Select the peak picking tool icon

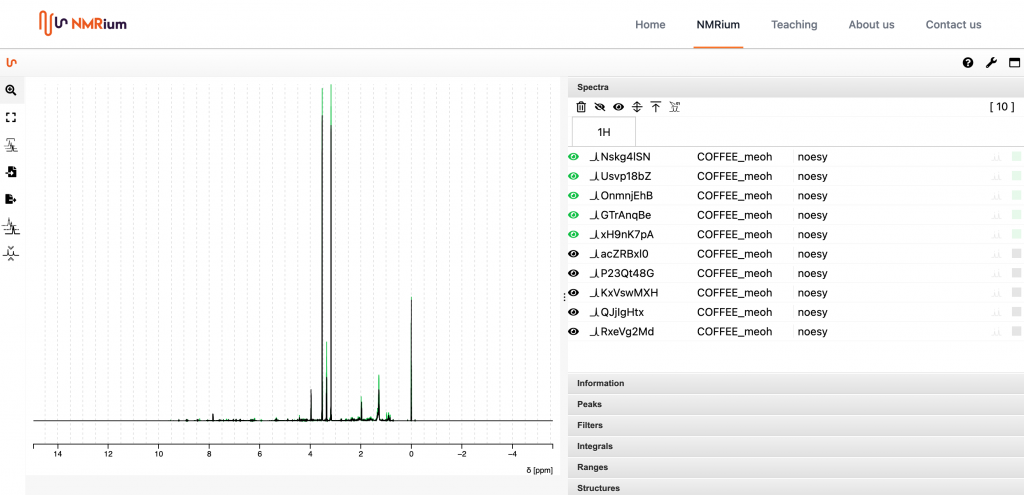[x=11, y=144]
